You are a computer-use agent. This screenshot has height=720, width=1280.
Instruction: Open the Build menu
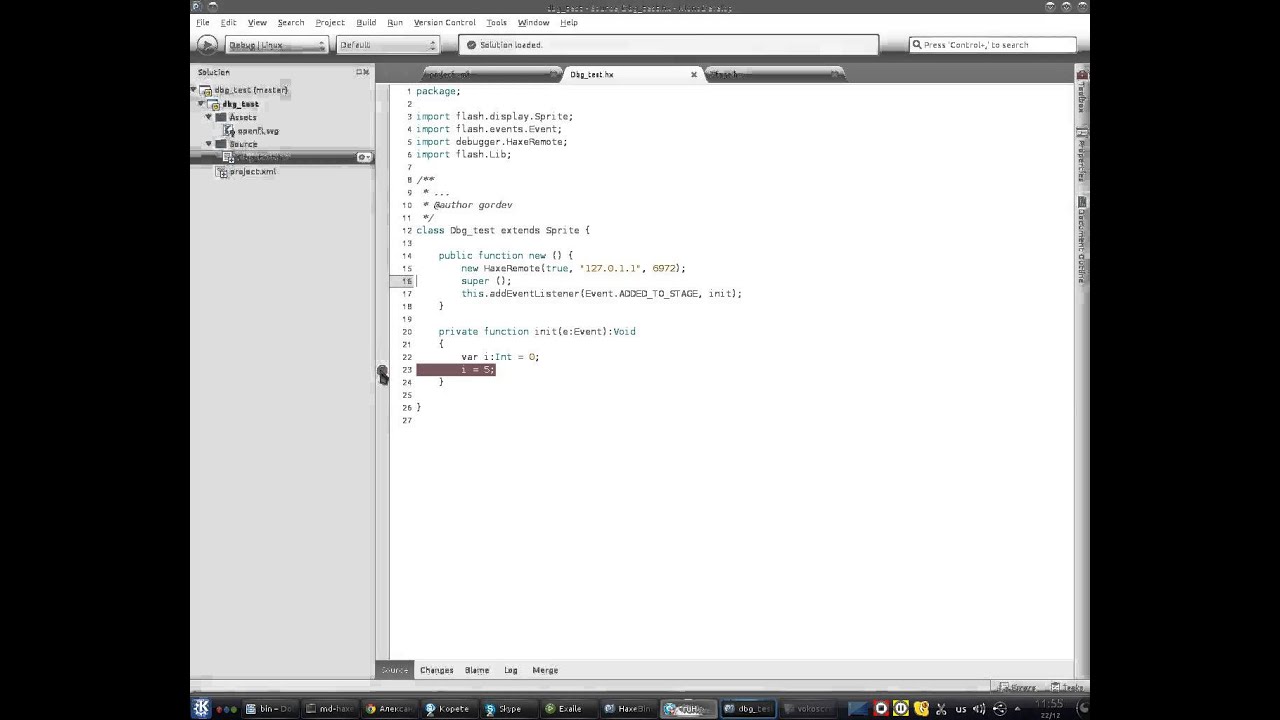pyautogui.click(x=366, y=22)
